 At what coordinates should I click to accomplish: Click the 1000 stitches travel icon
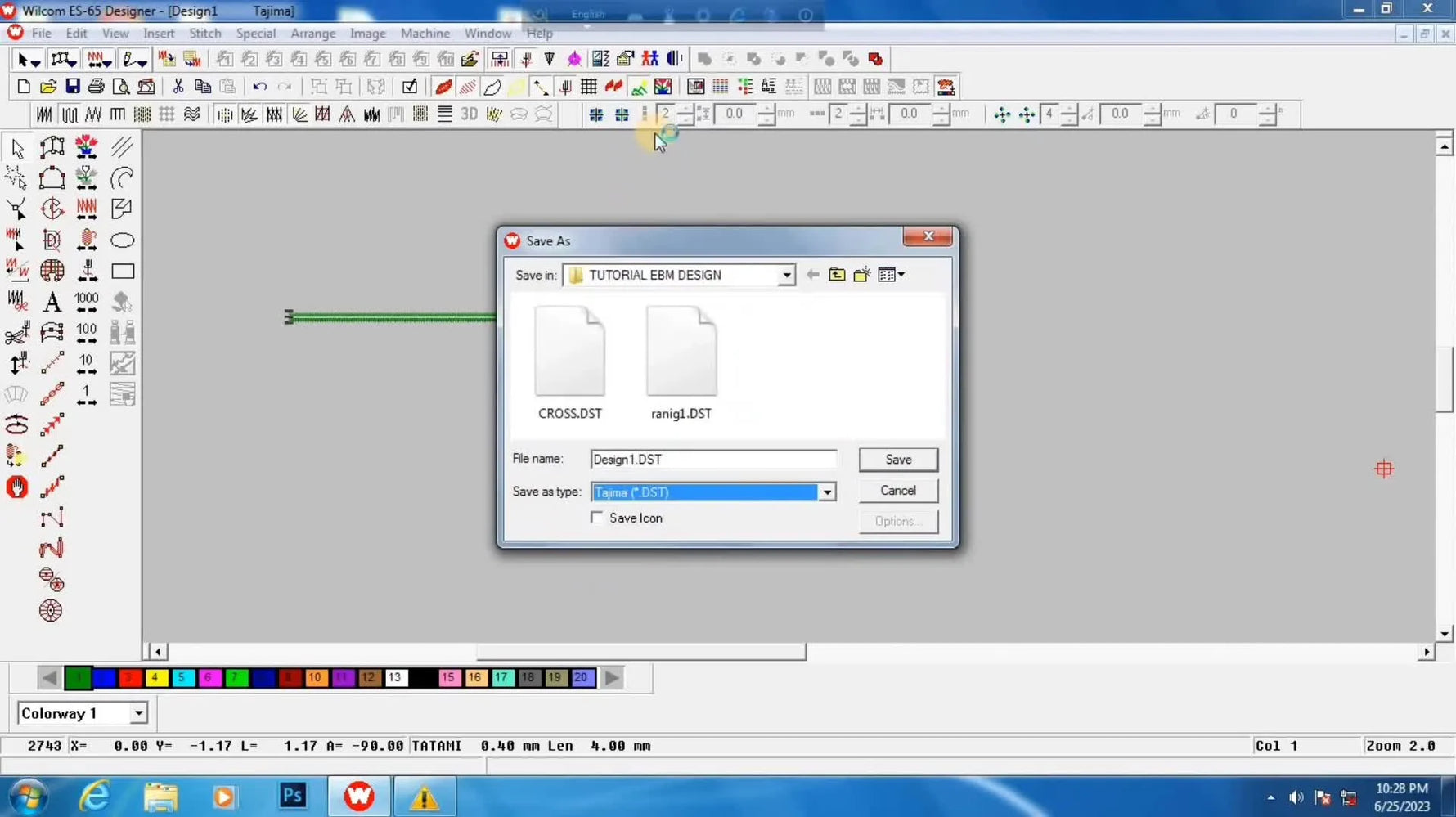coord(86,302)
